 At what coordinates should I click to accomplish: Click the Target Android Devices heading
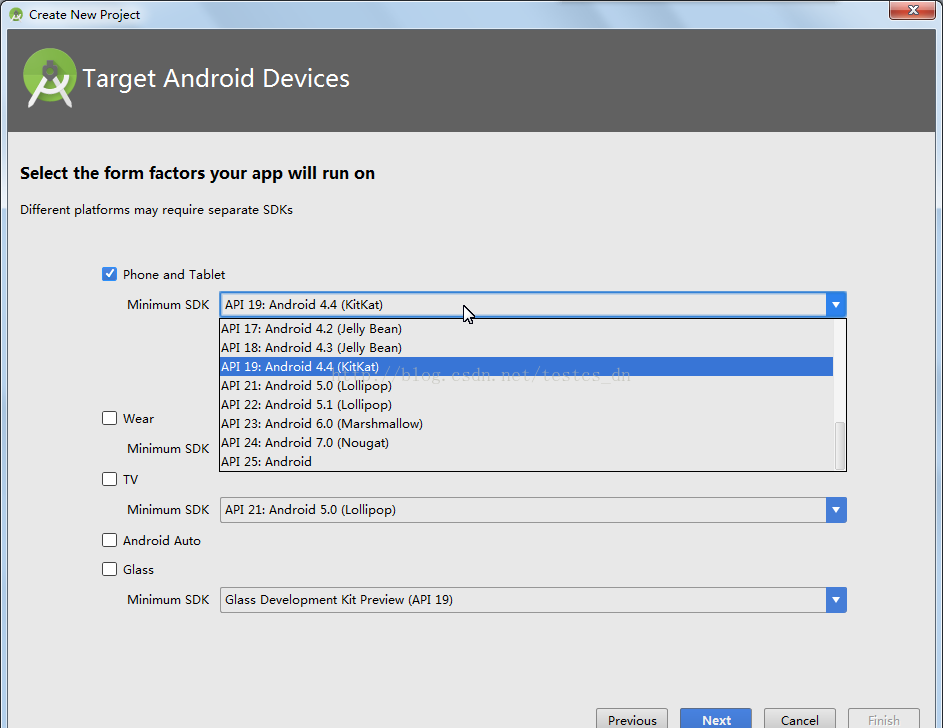point(216,79)
